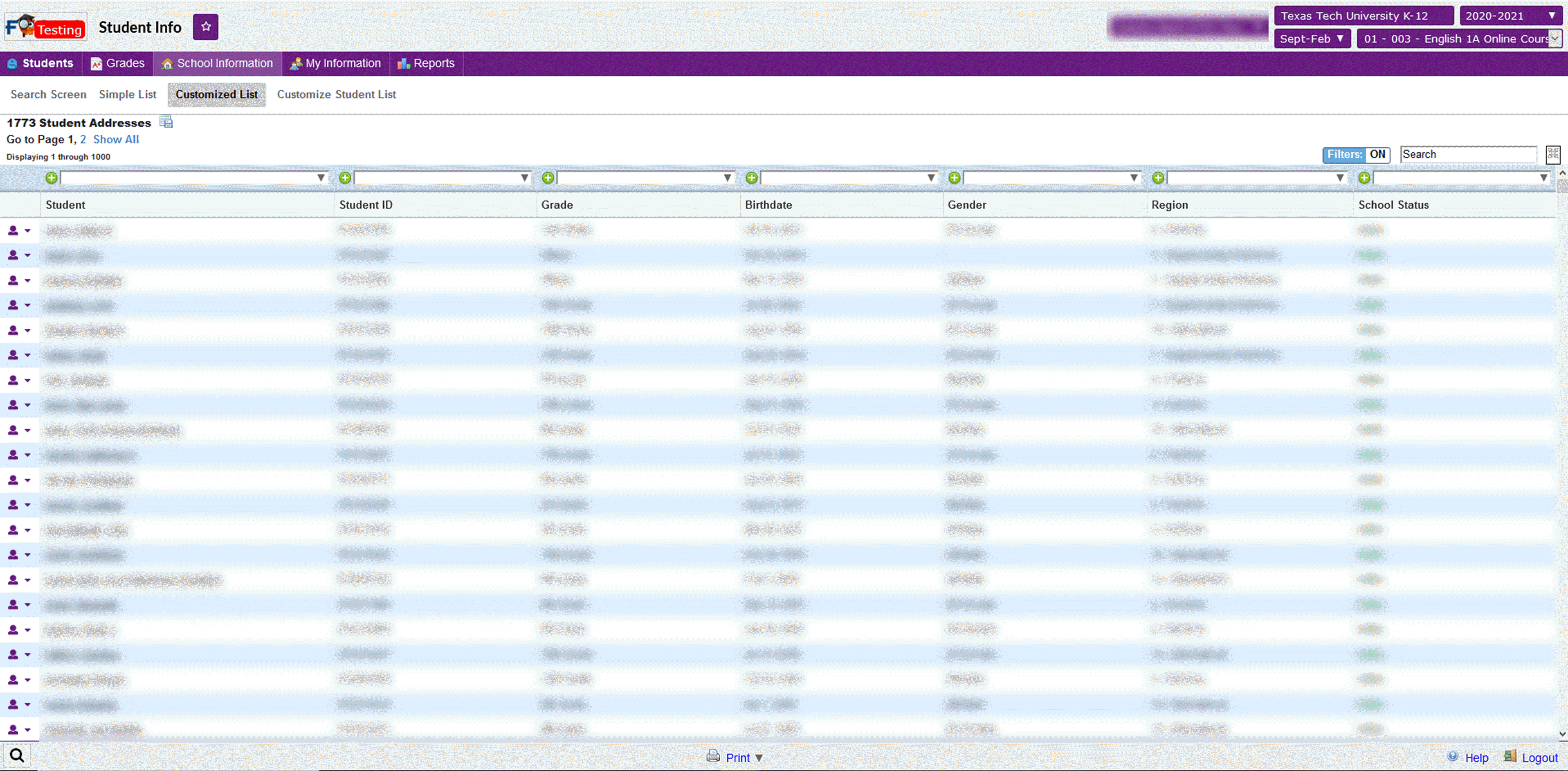Click in the Search text field
This screenshot has width=1568, height=771.
click(x=1468, y=155)
